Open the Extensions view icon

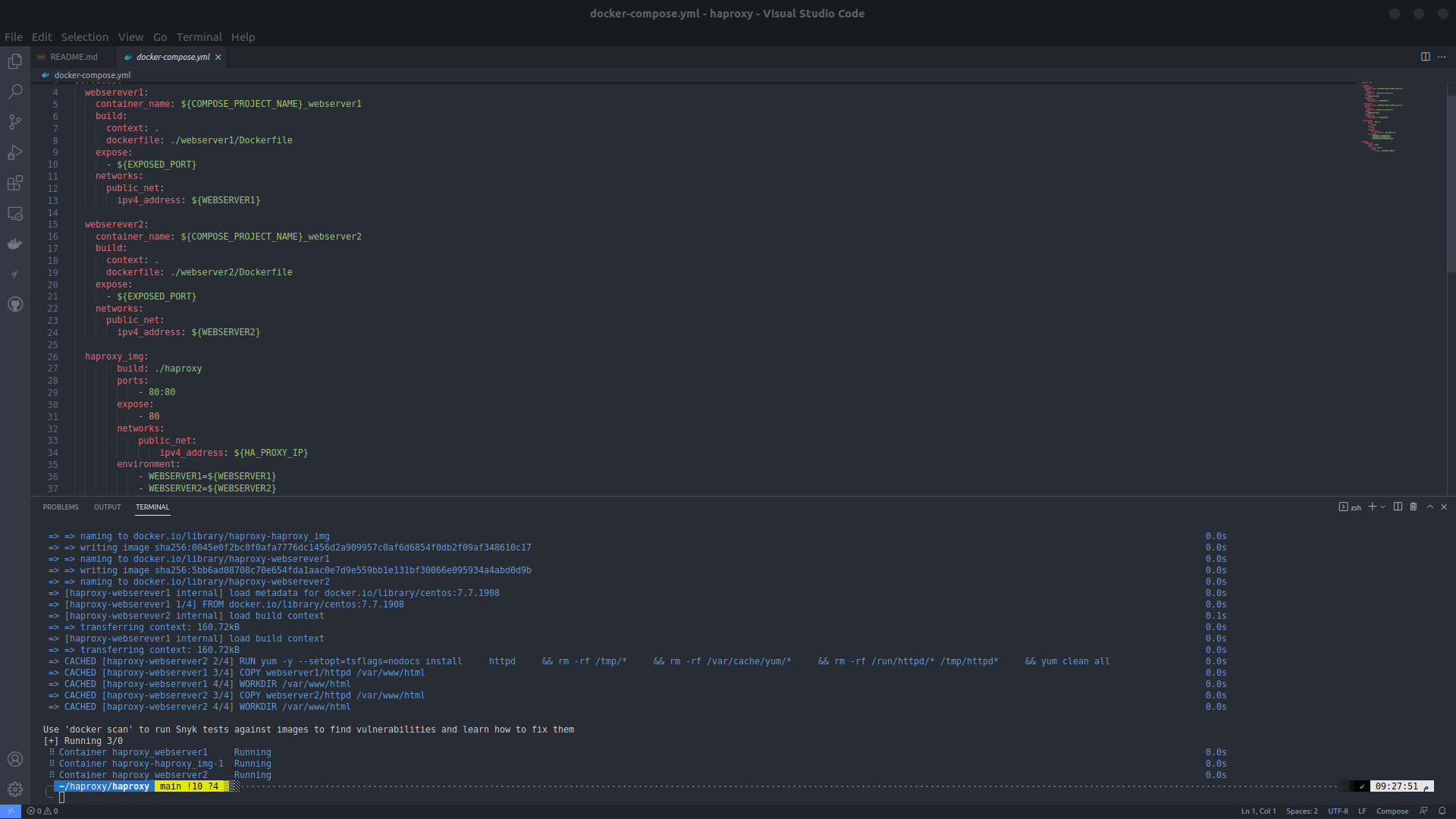pyautogui.click(x=15, y=183)
